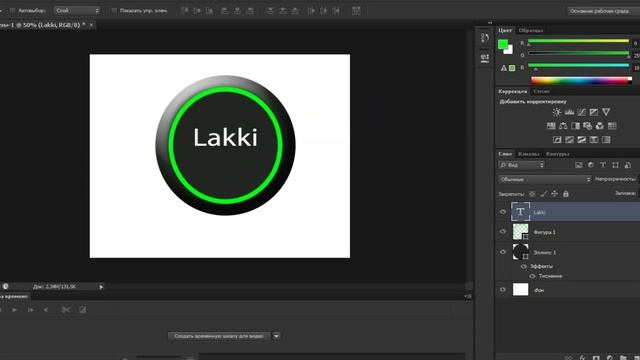Toggle visibility of Тиснение effect
The height and width of the screenshot is (360, 640).
pyautogui.click(x=532, y=276)
